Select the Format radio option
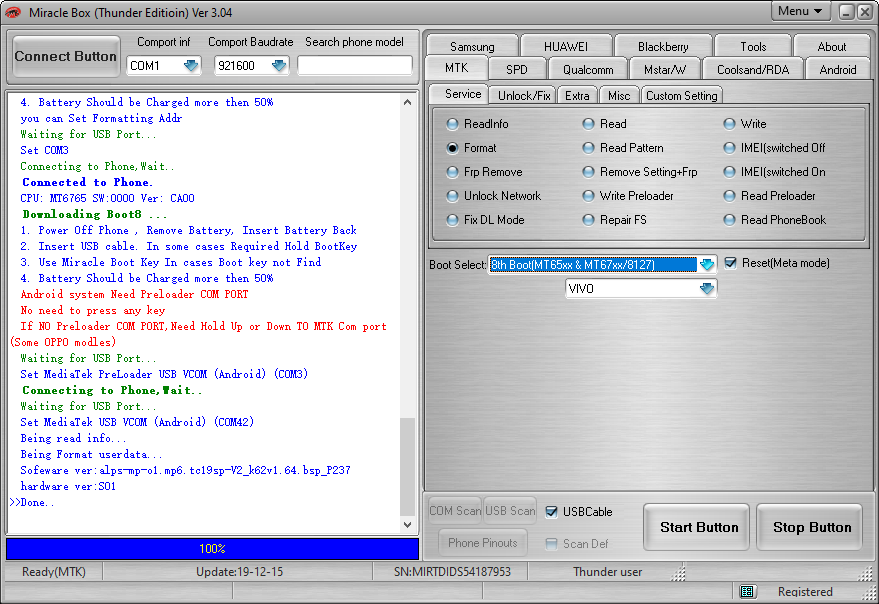 coord(471,148)
